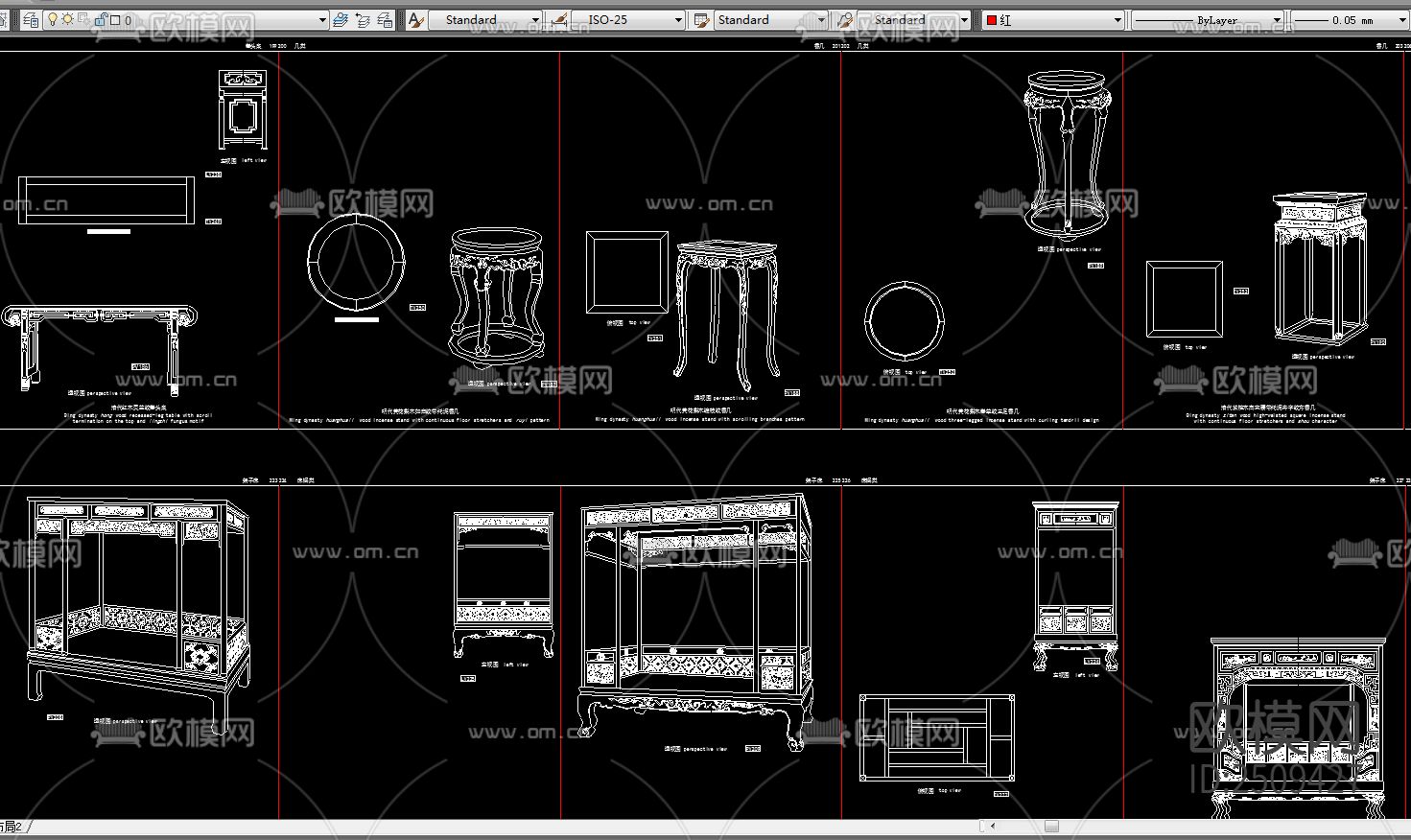Open the Text Style manager icon

click(416, 19)
